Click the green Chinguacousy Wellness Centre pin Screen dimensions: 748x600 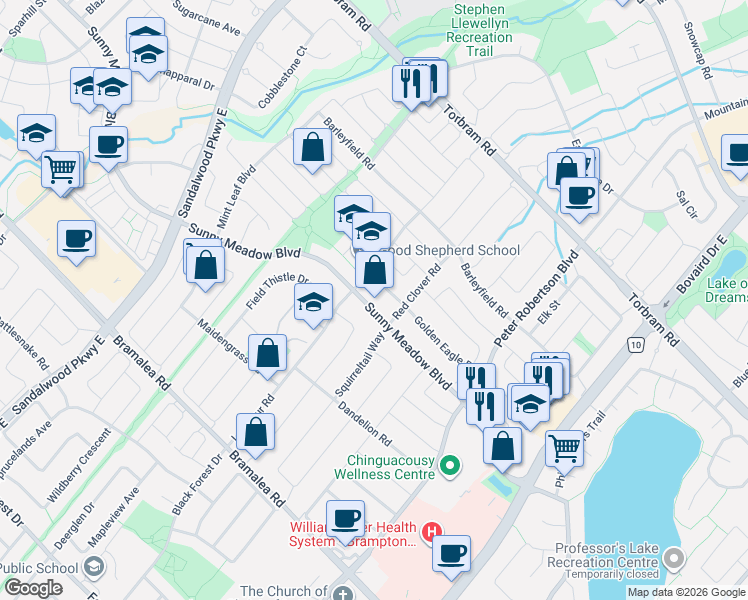point(449,466)
